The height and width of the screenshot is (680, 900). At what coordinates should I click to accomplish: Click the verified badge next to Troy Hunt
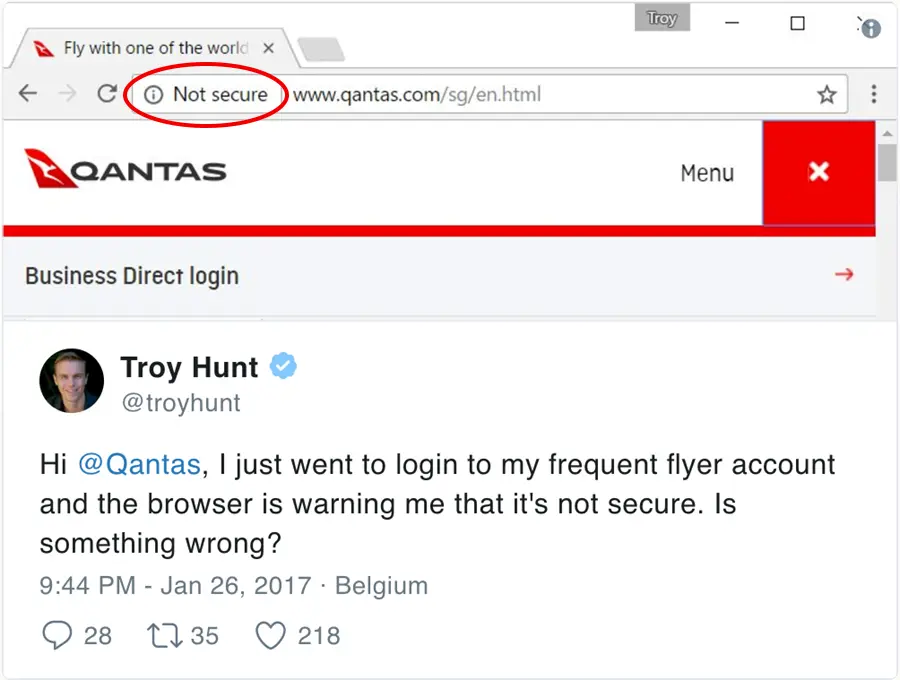pos(283,367)
